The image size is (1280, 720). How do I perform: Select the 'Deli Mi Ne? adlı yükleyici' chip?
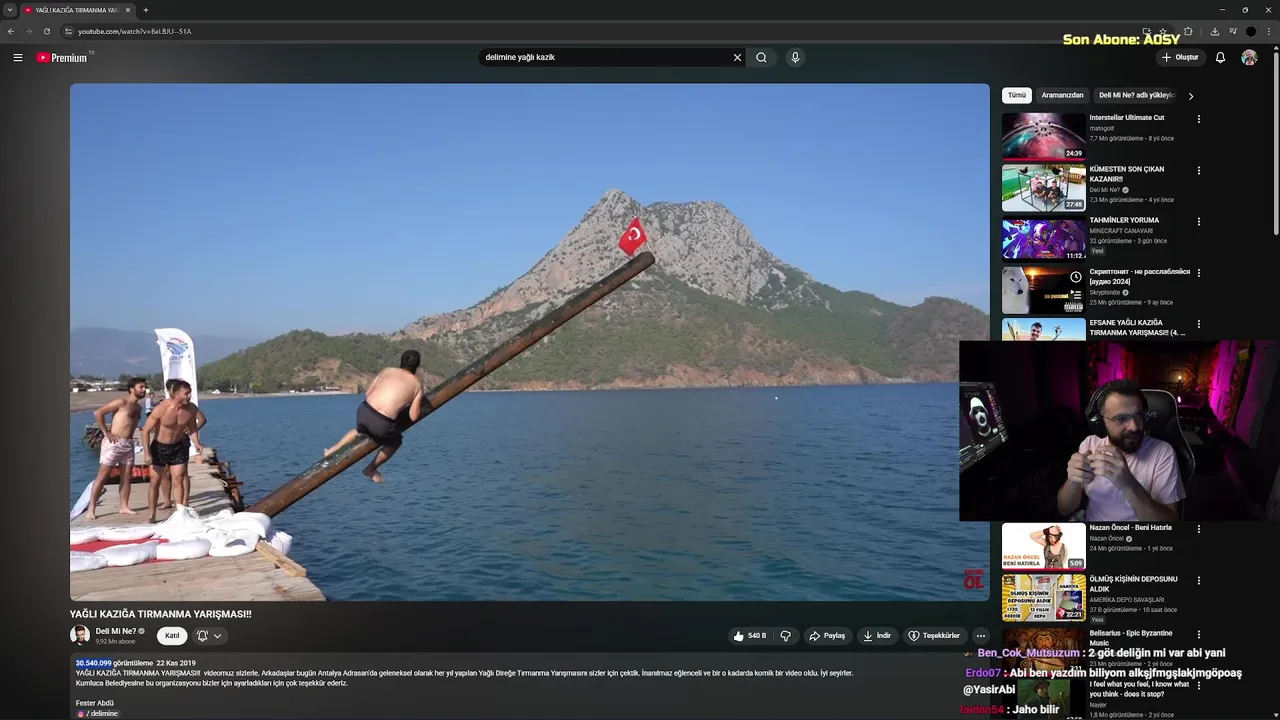pos(1136,95)
